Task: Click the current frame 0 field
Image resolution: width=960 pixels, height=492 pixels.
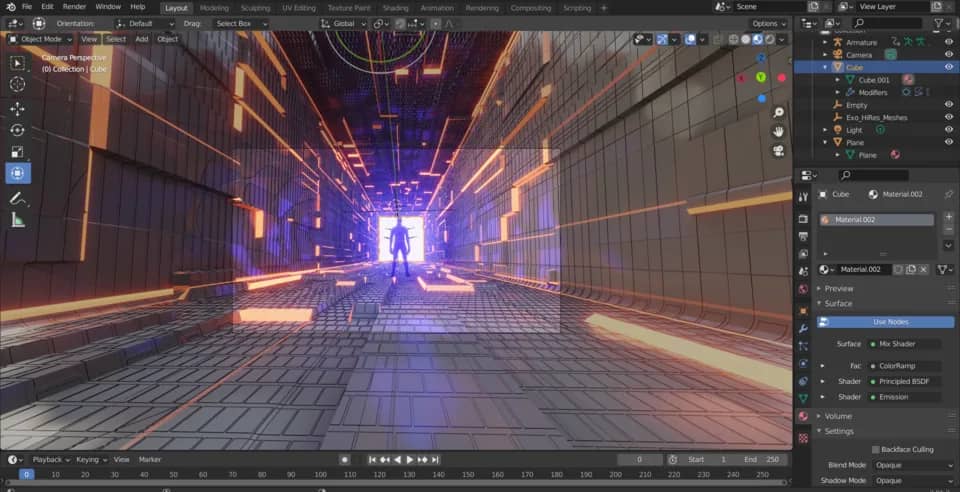Action: (x=639, y=460)
